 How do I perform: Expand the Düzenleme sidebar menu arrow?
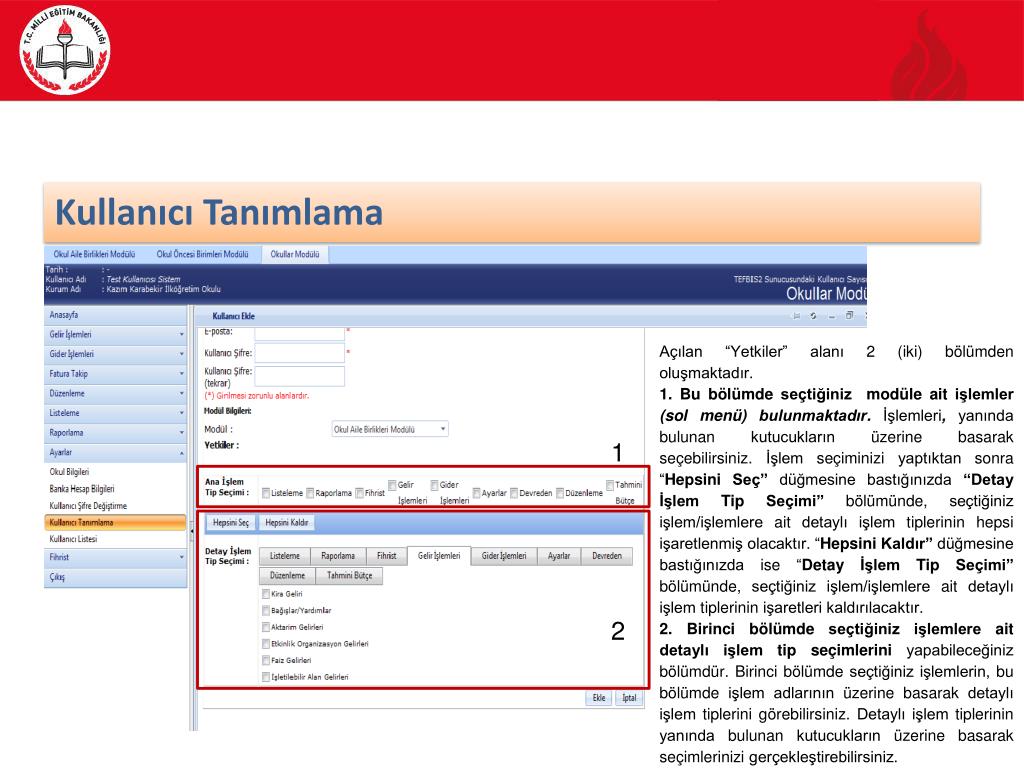click(x=182, y=394)
